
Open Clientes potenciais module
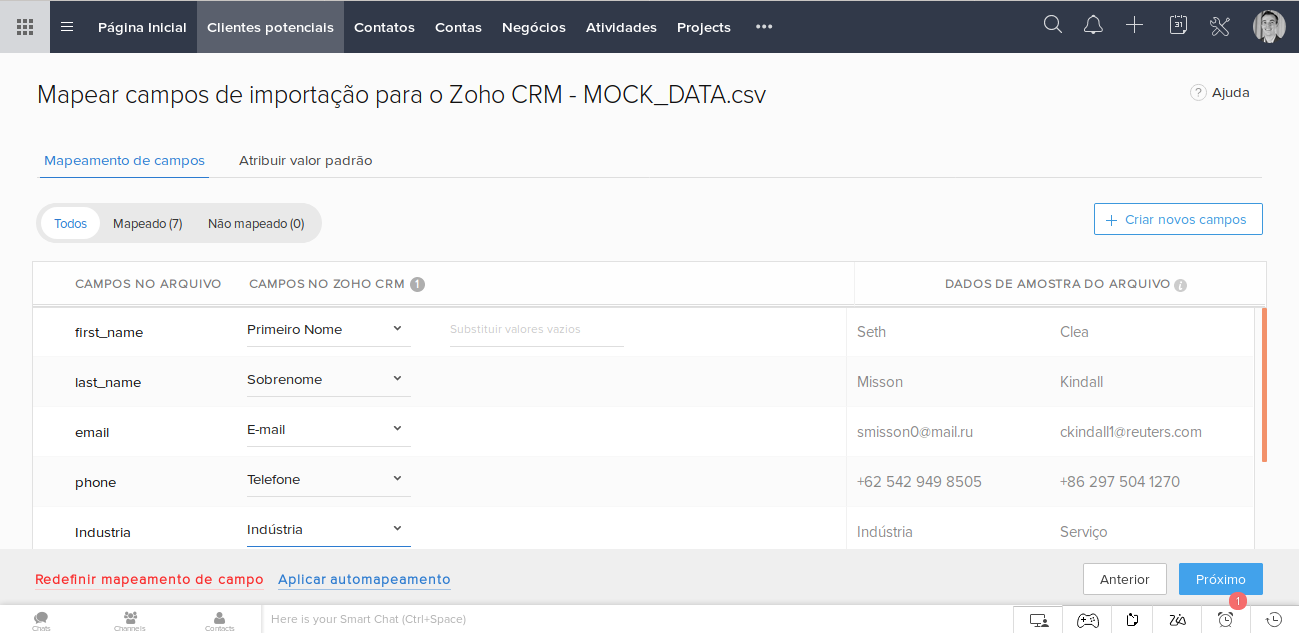click(x=270, y=27)
